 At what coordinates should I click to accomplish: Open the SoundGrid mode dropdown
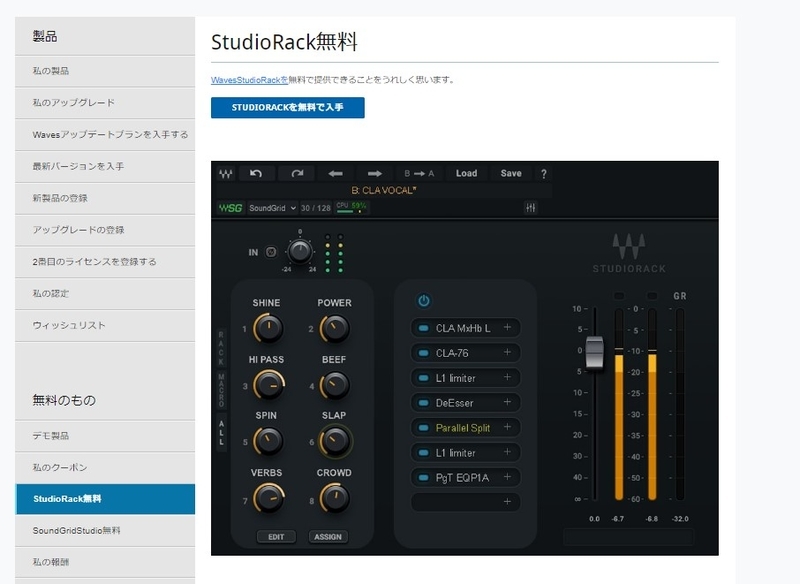point(271,208)
